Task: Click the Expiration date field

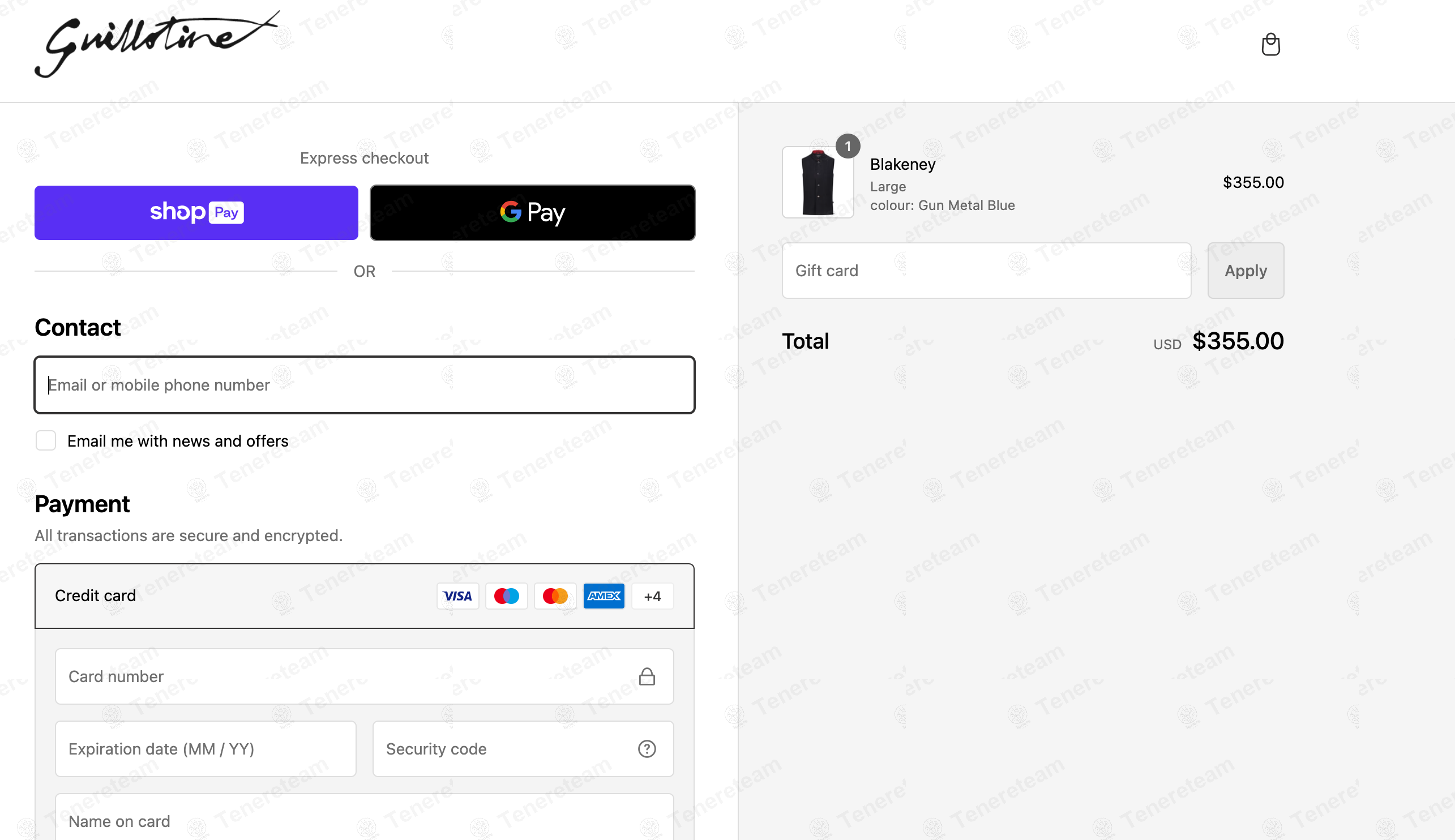Action: 206,749
